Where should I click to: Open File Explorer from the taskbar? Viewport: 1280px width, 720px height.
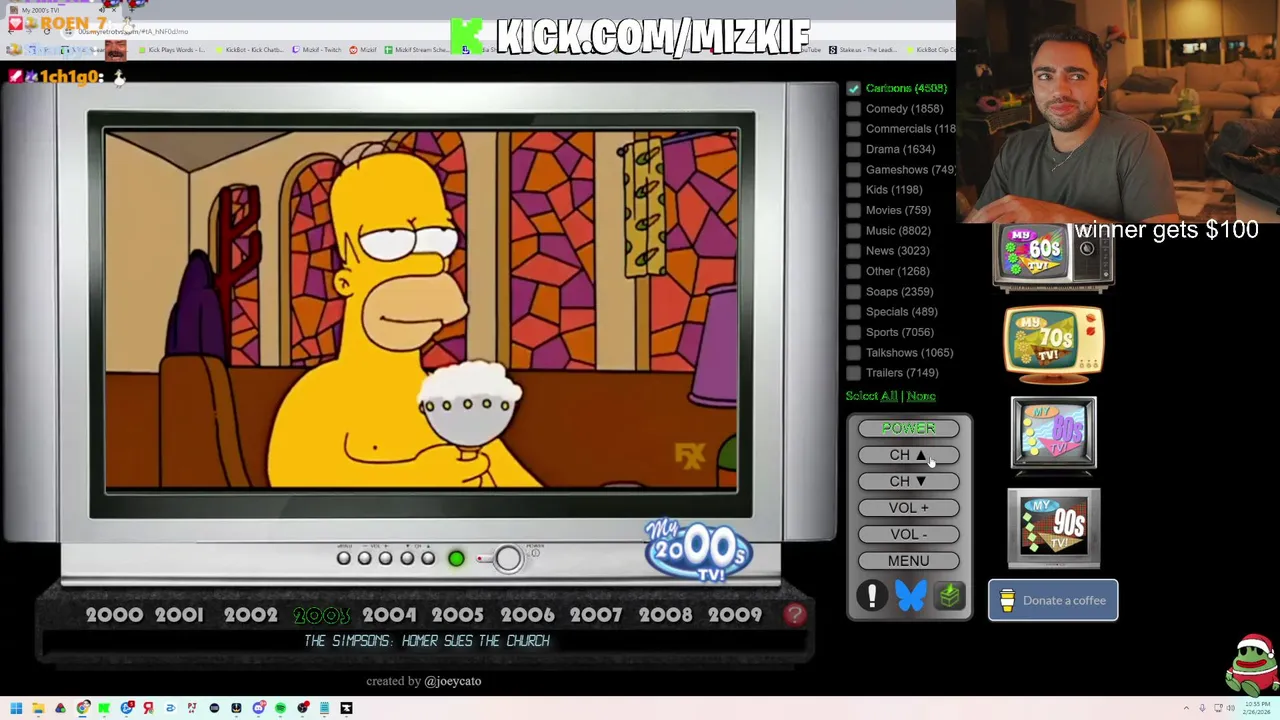[38, 708]
